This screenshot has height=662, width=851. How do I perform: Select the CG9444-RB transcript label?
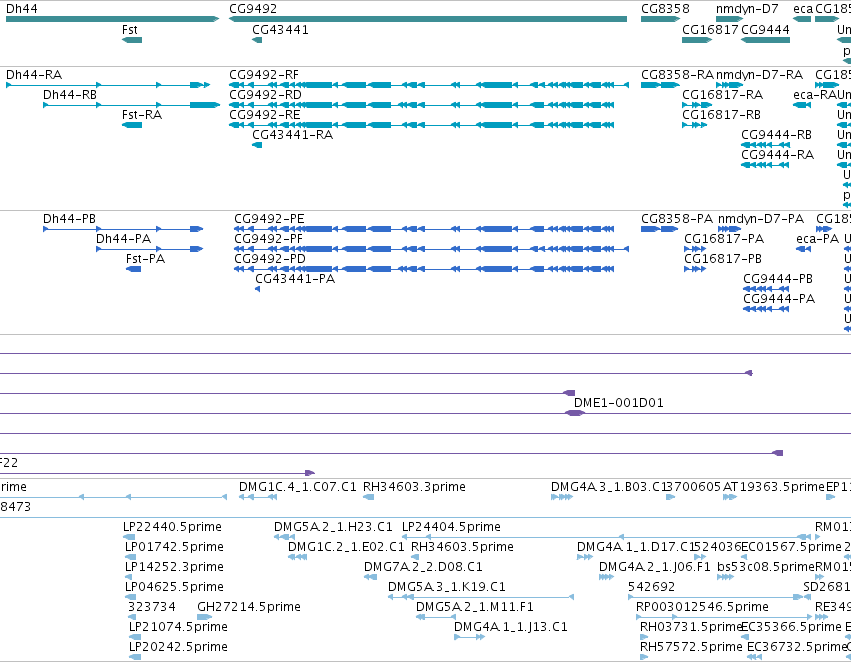tap(777, 135)
